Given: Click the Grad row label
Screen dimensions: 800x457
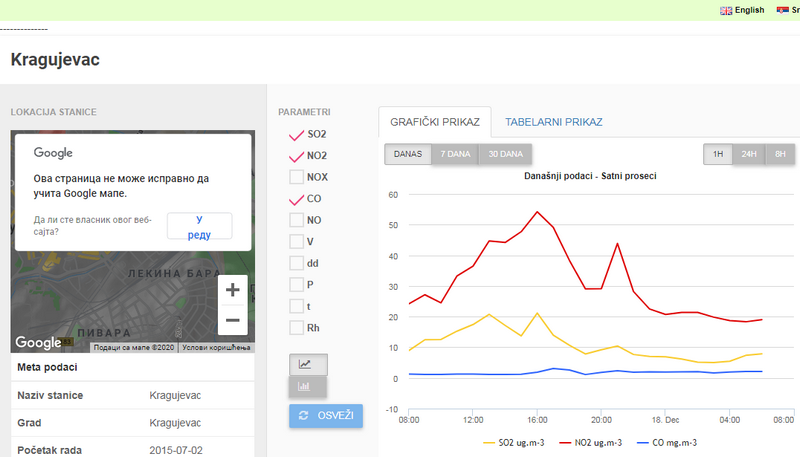Looking at the screenshot, I should 29,423.
